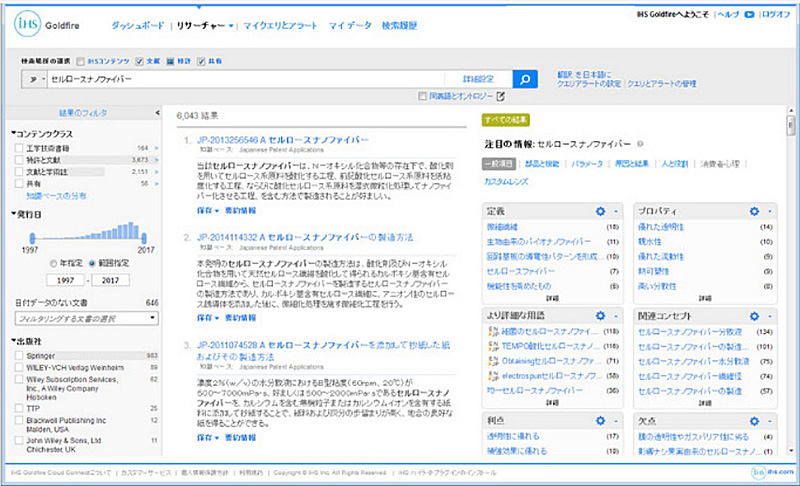800x486 pixels.
Task: Grab the 2017 date range slider handle
Action: (144, 238)
